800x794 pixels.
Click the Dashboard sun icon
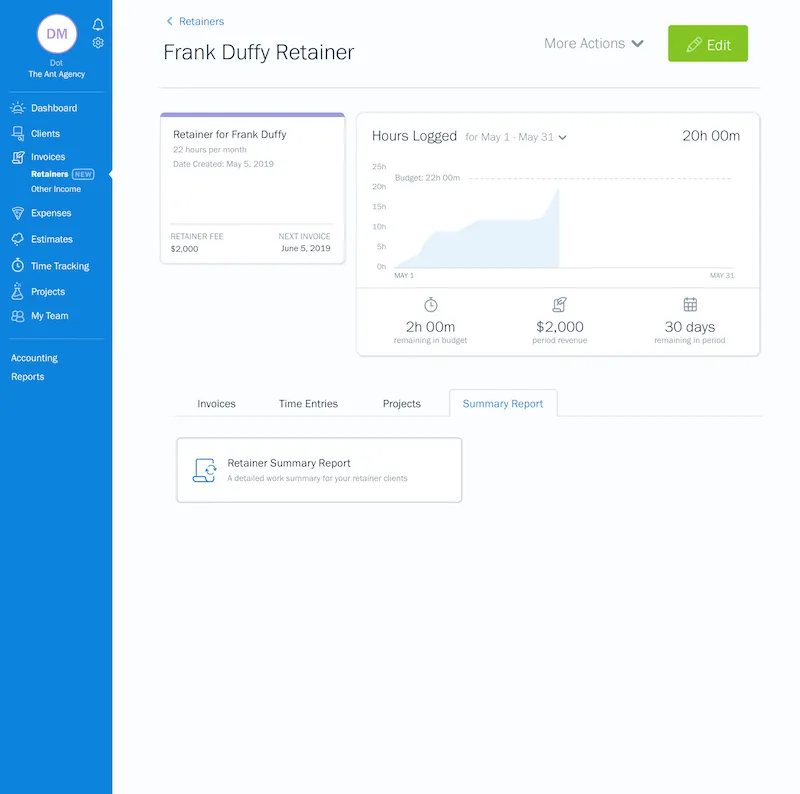pyautogui.click(x=18, y=108)
